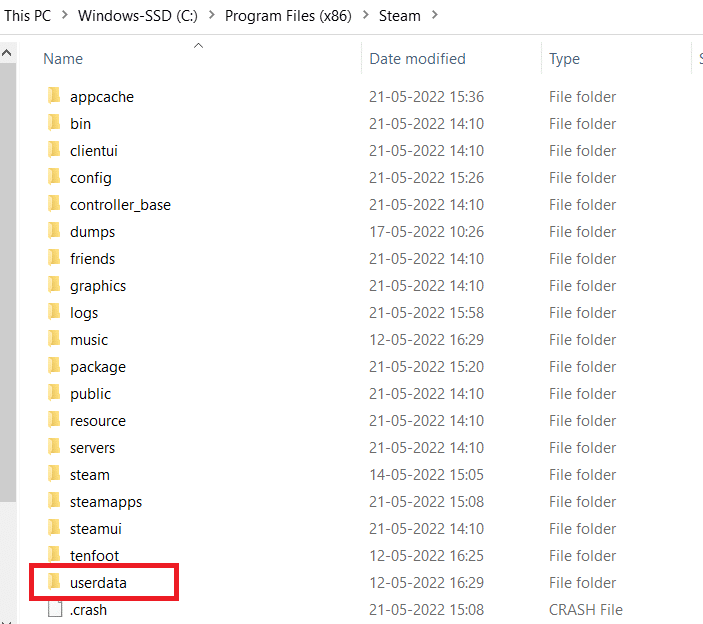
Task: Select the bin folder name
Action: tap(80, 124)
